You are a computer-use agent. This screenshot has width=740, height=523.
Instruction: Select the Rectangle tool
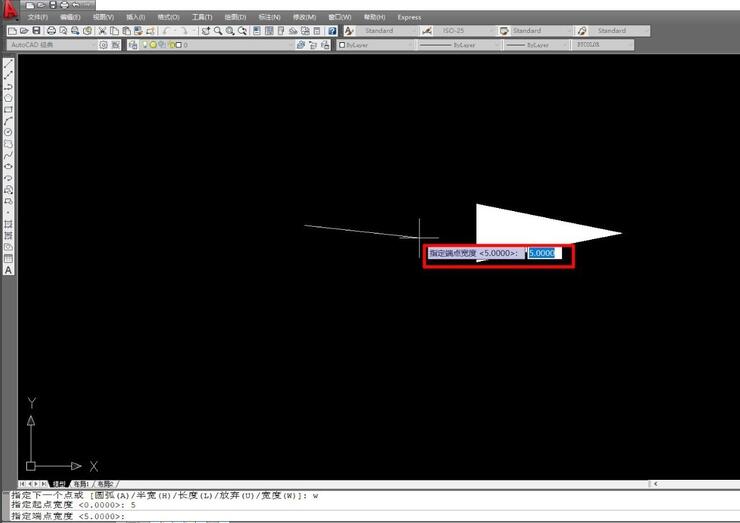coord(8,109)
